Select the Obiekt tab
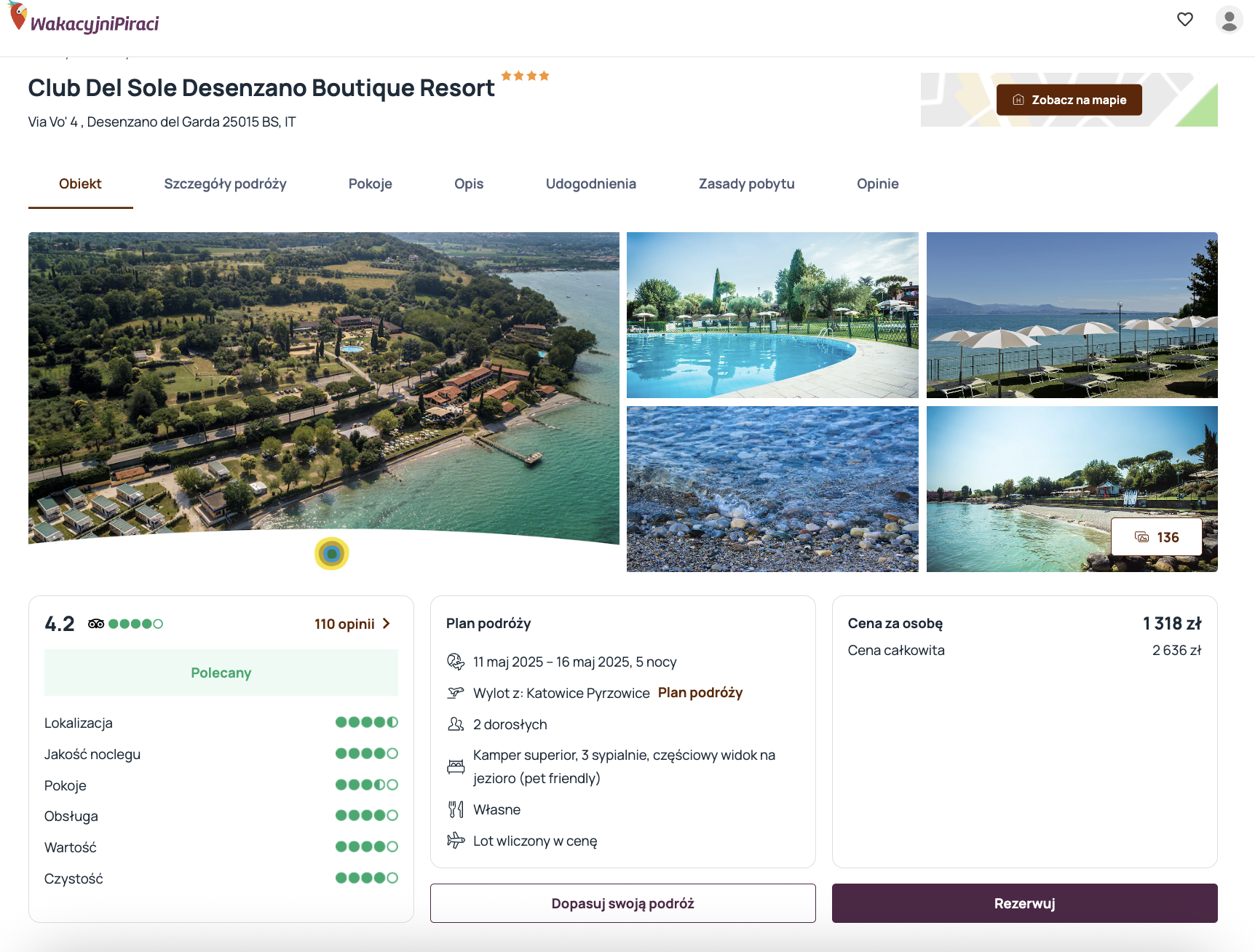 80,184
